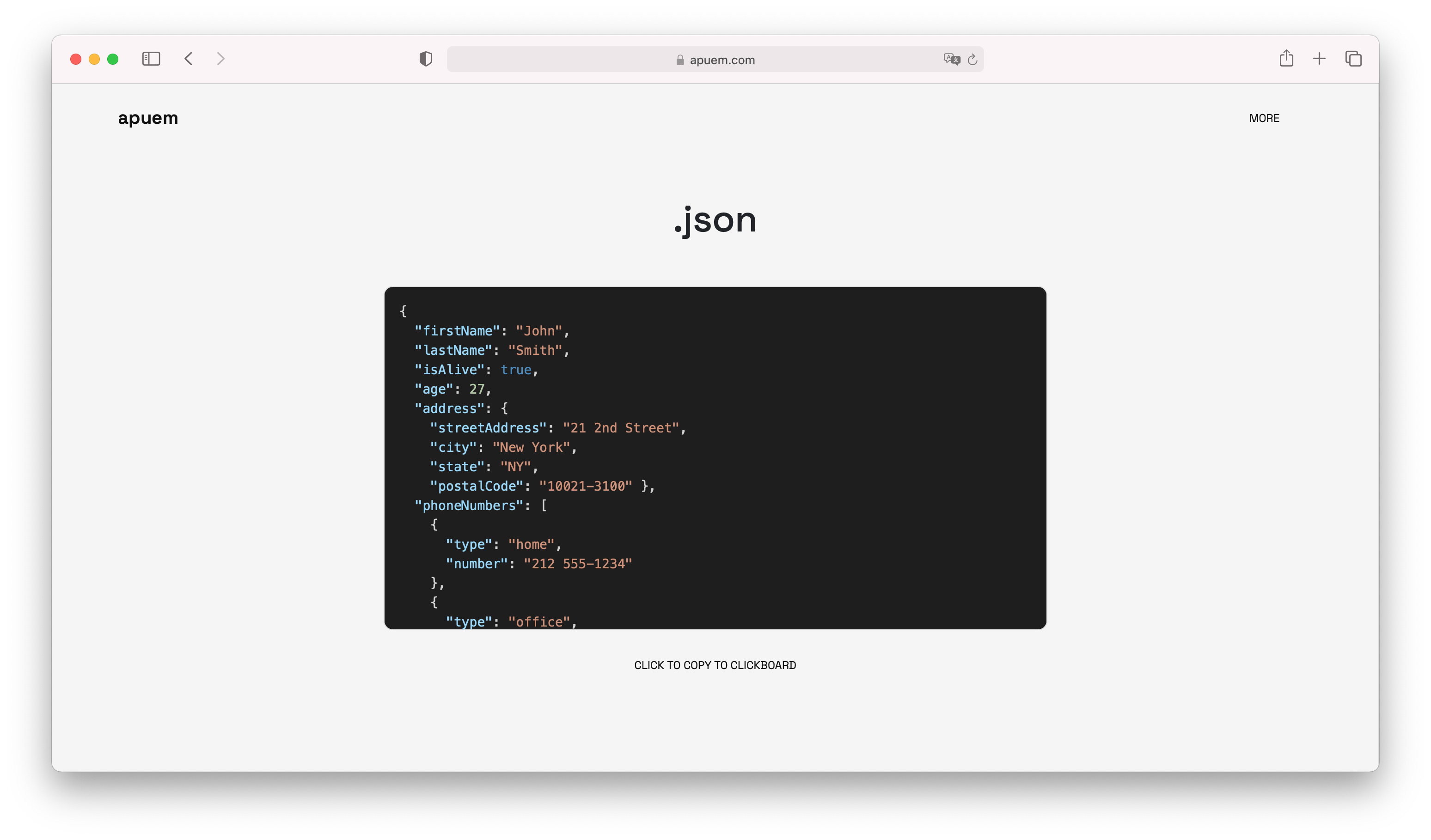Screen dimensions: 1431x840
Task: Click the forward navigation arrow
Action: [221, 59]
